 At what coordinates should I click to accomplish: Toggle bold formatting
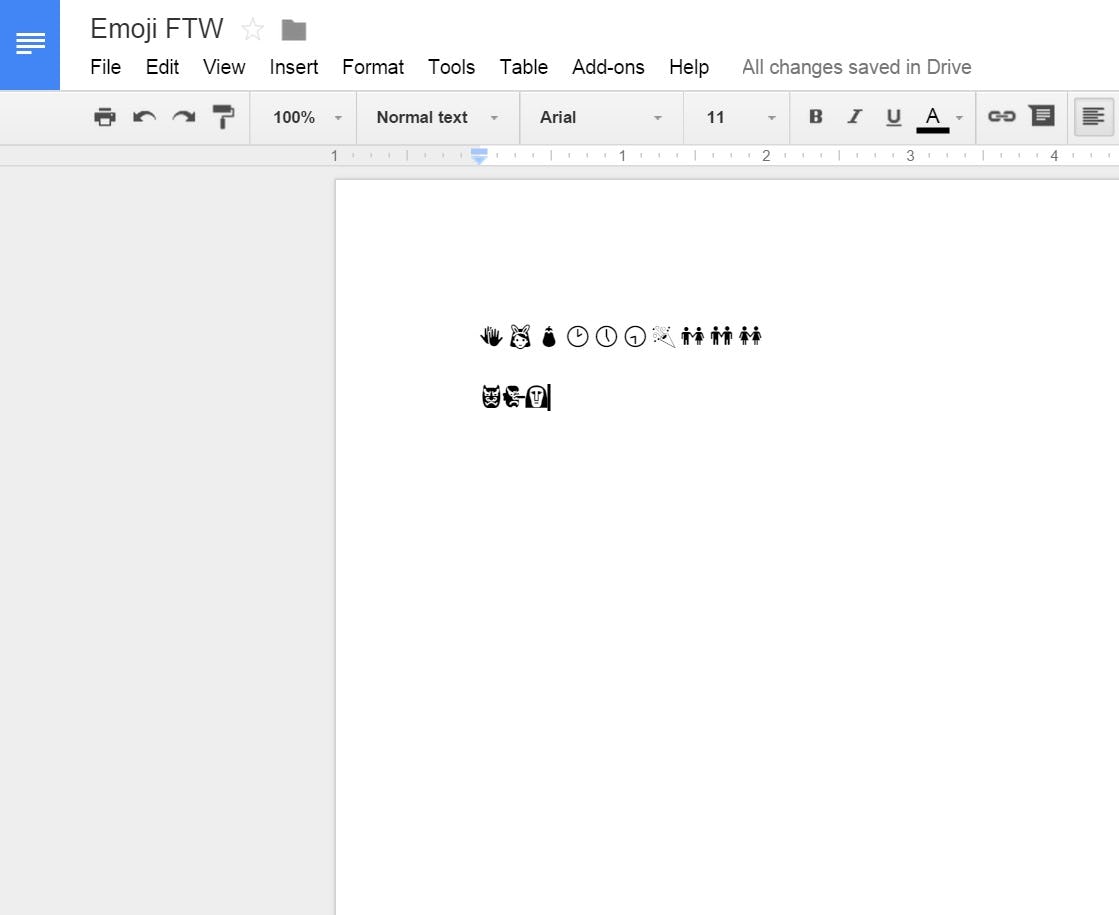[x=815, y=117]
